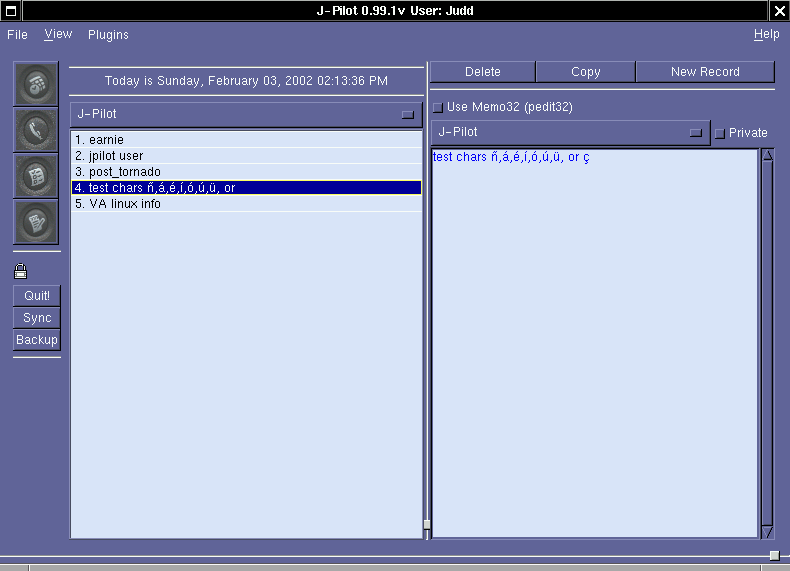Image resolution: width=790 pixels, height=571 pixels.
Task: Select memo '1. earnie'
Action: 246,140
